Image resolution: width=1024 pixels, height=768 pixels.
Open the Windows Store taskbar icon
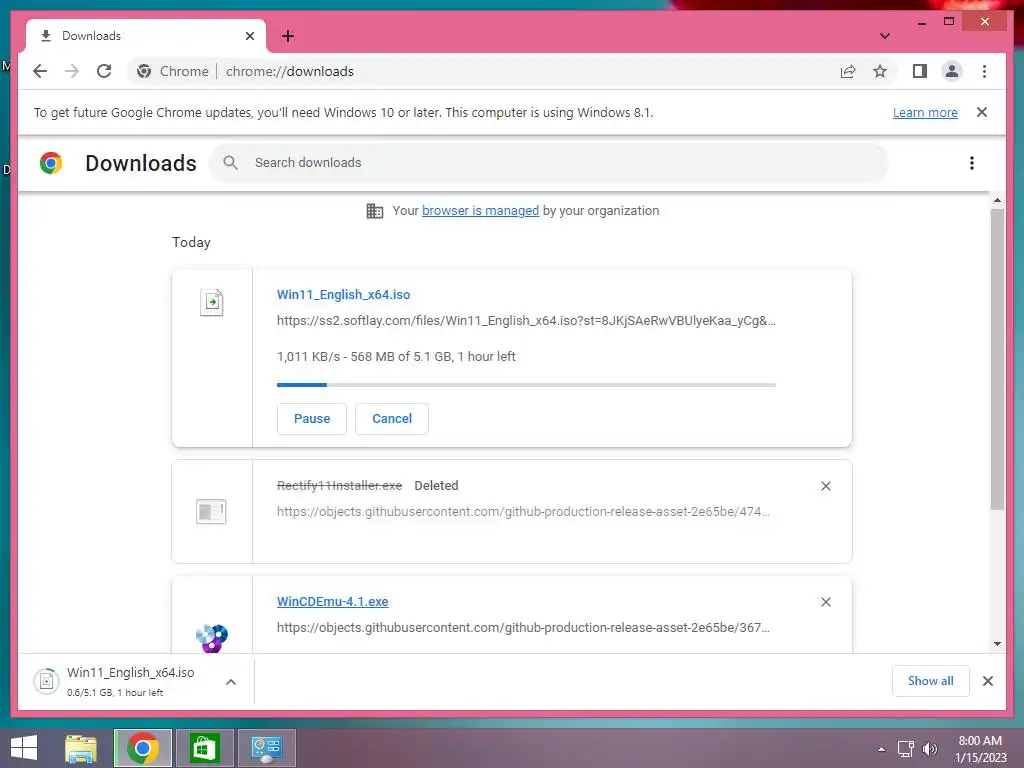click(x=204, y=748)
